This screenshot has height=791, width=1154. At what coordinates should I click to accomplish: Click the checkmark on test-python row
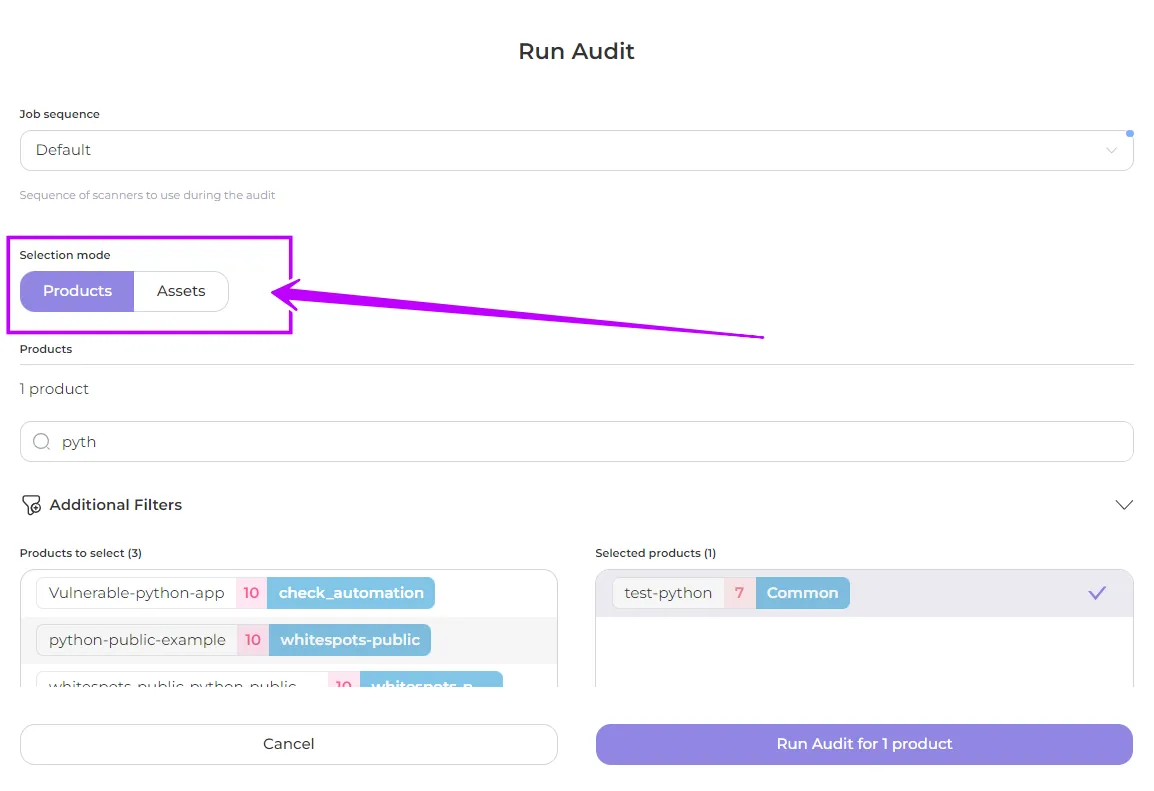click(x=1097, y=593)
